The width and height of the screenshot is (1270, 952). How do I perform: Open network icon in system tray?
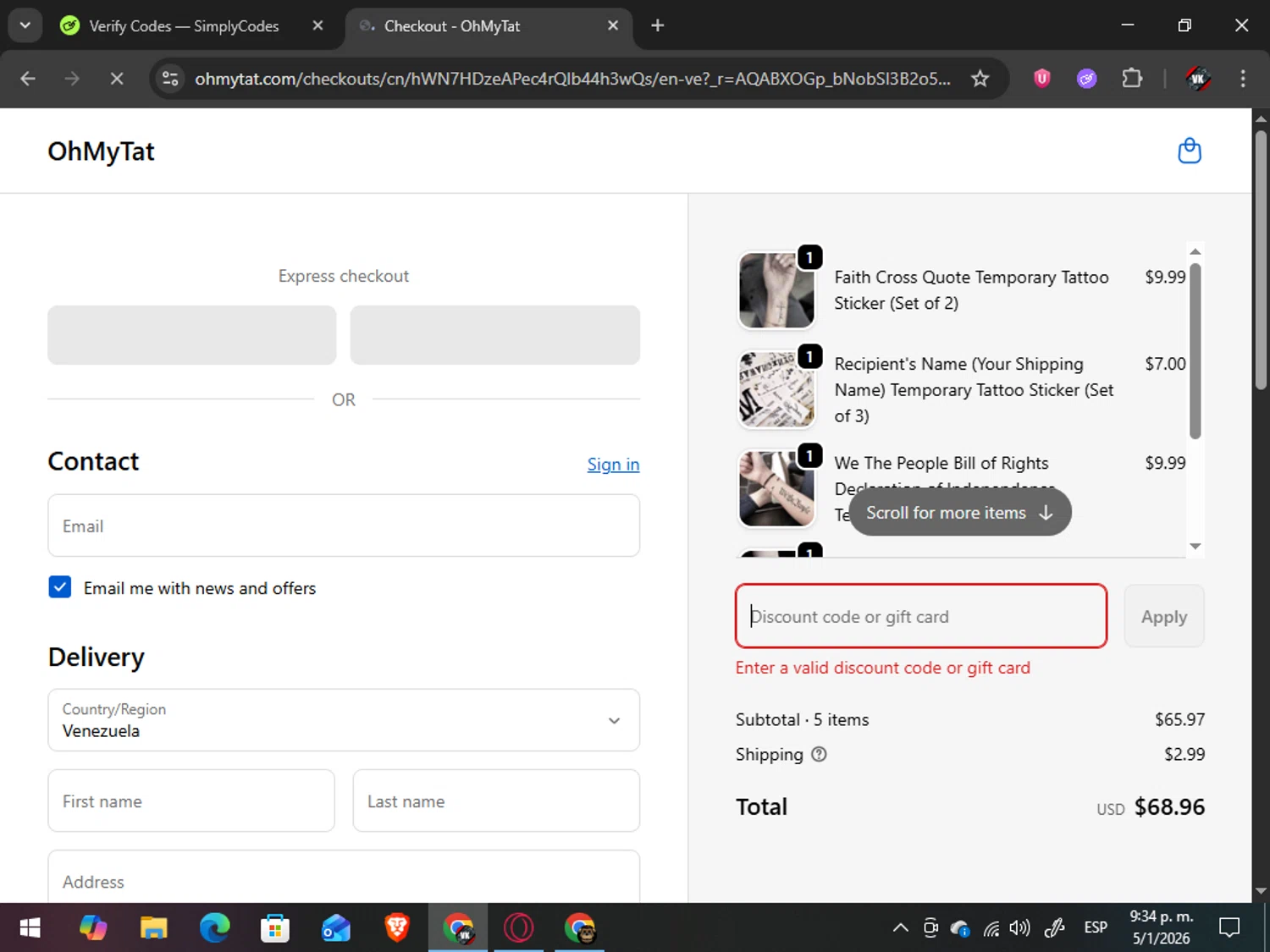[991, 928]
